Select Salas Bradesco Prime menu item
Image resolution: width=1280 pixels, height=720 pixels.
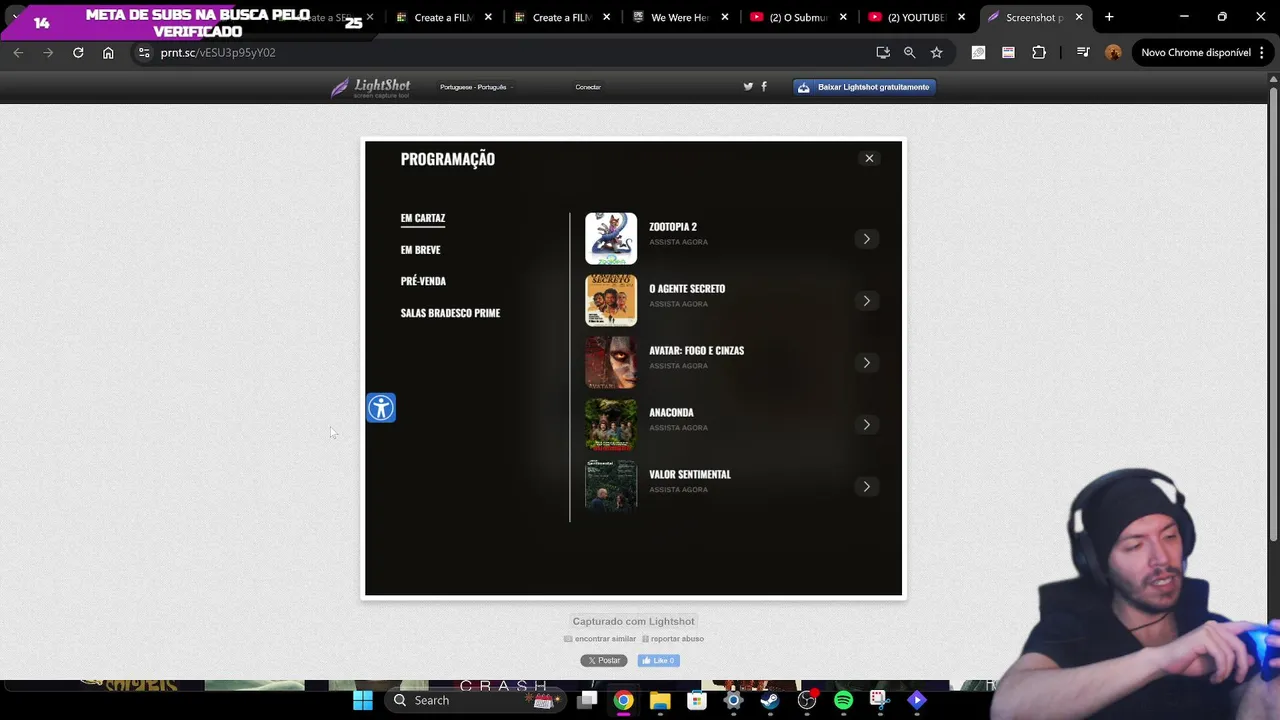(450, 313)
